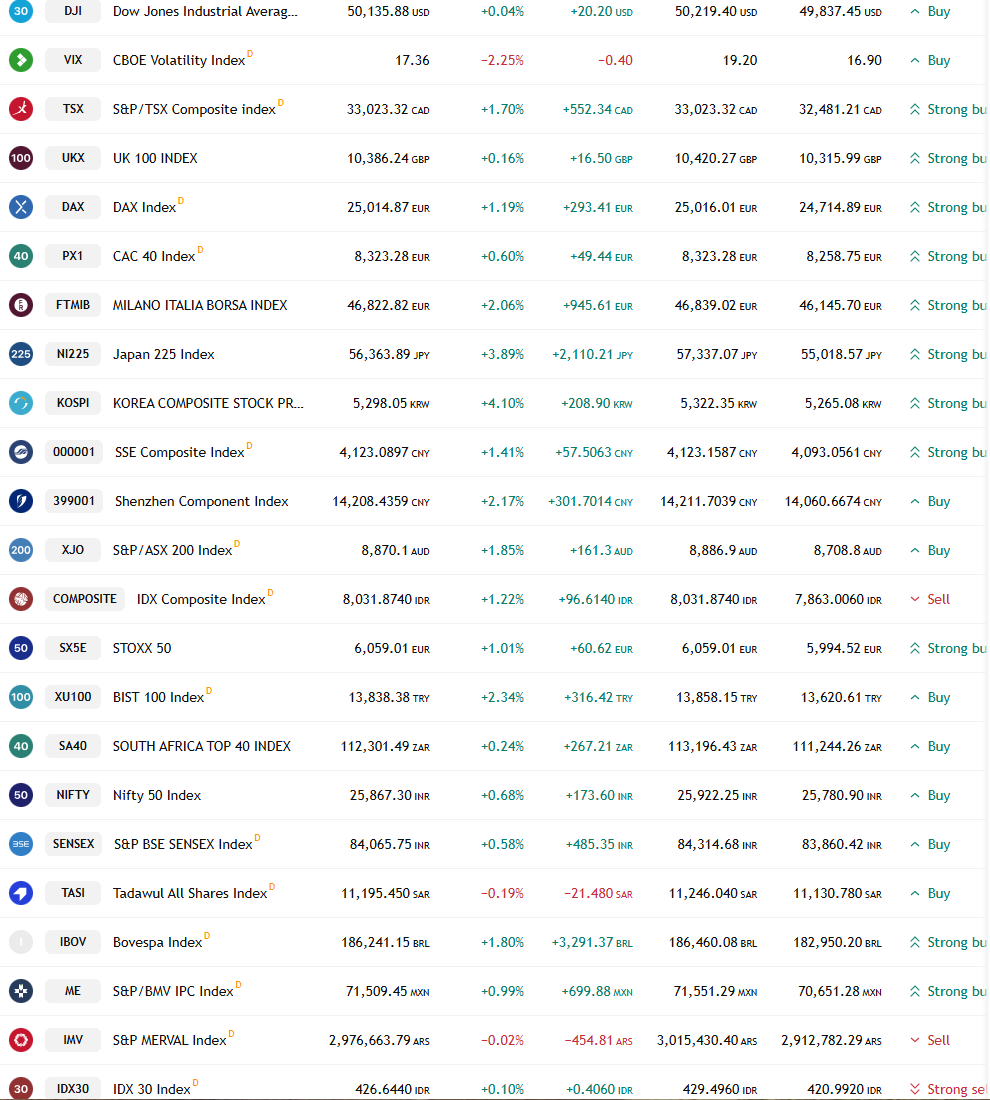Open the VIX ticker symbol
Viewport: 990px width, 1100px height.
[x=73, y=60]
